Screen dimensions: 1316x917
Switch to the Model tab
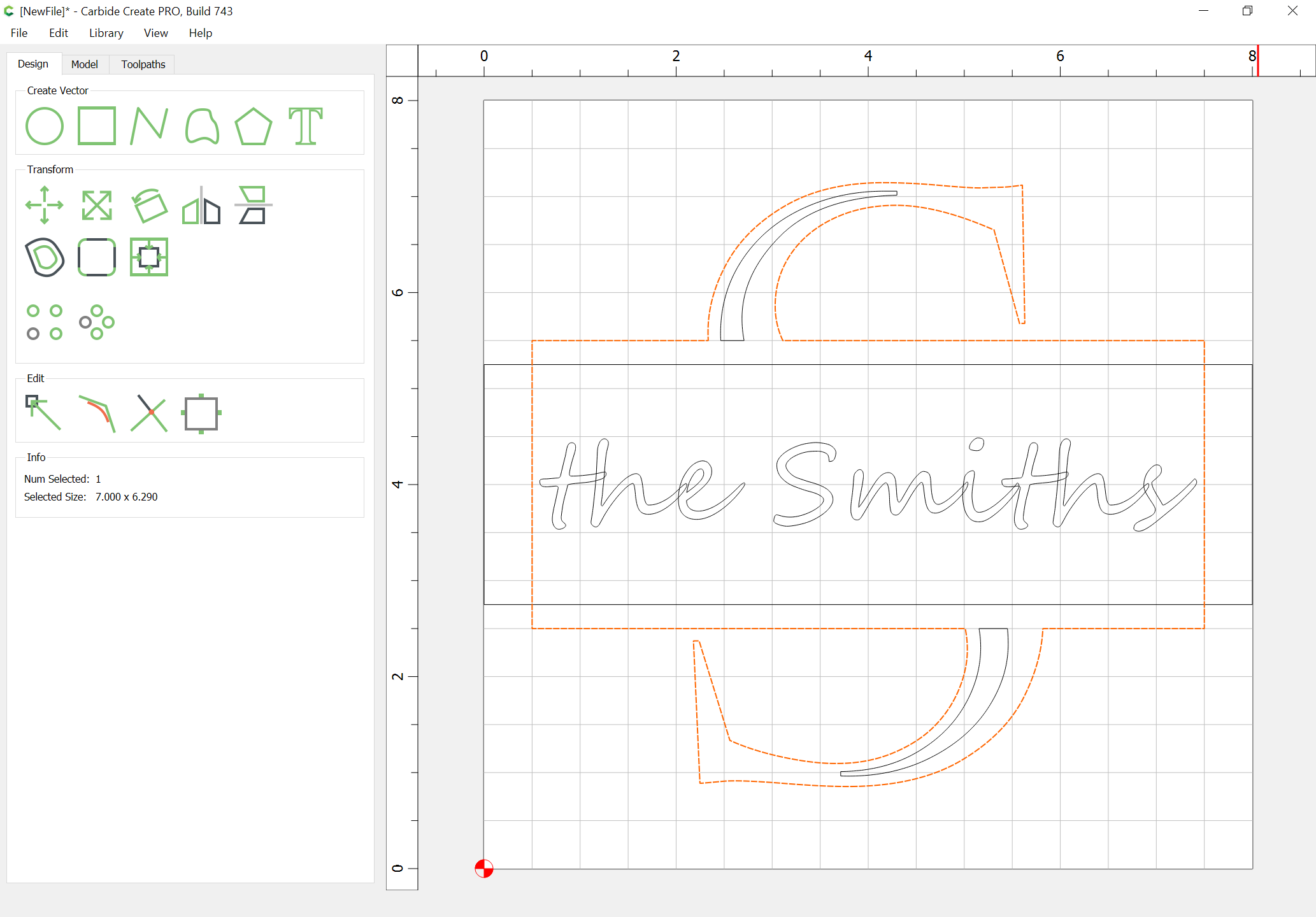85,64
